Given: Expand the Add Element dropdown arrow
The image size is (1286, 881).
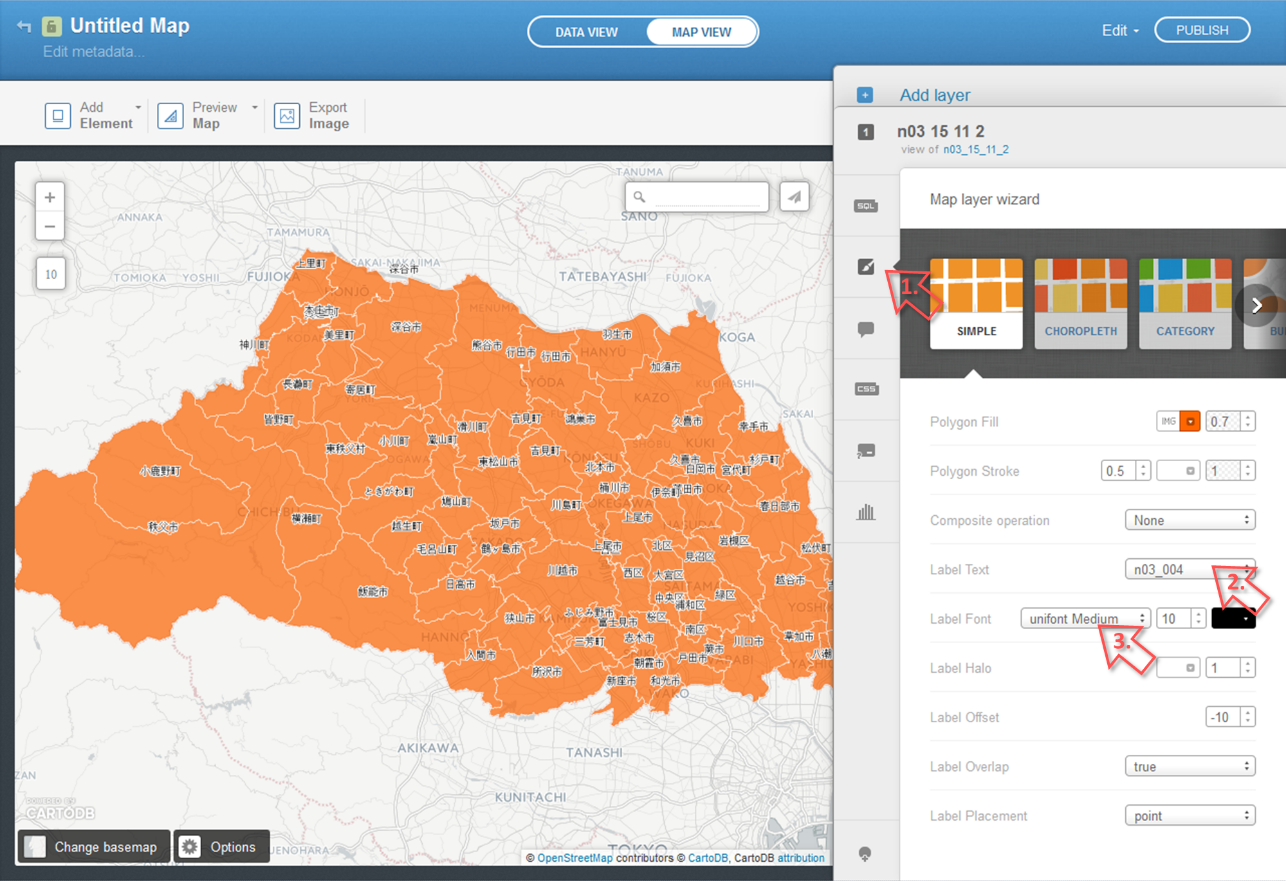Looking at the screenshot, I should [x=138, y=107].
